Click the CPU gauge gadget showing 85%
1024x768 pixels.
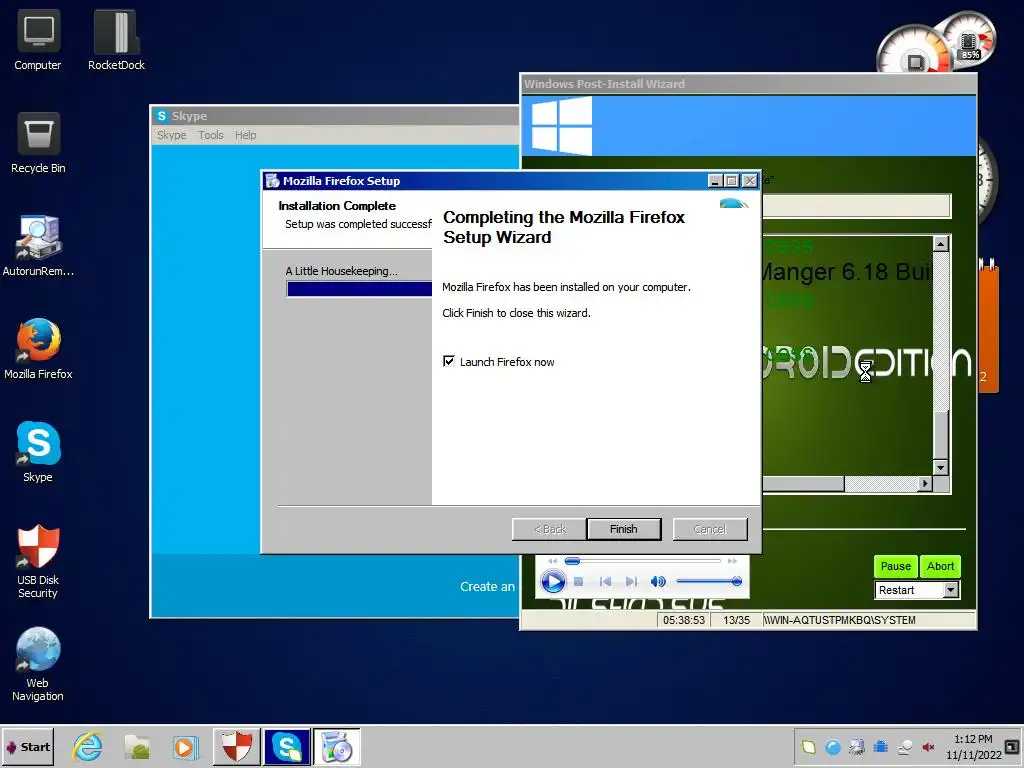coord(969,40)
